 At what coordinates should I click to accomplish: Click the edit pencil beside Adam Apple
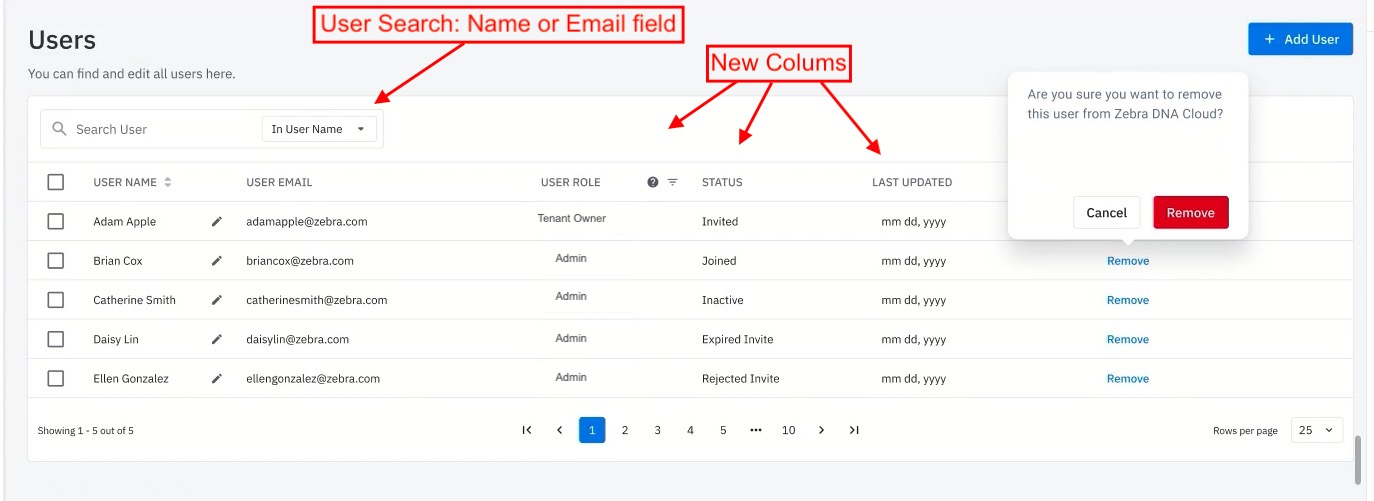coord(217,221)
